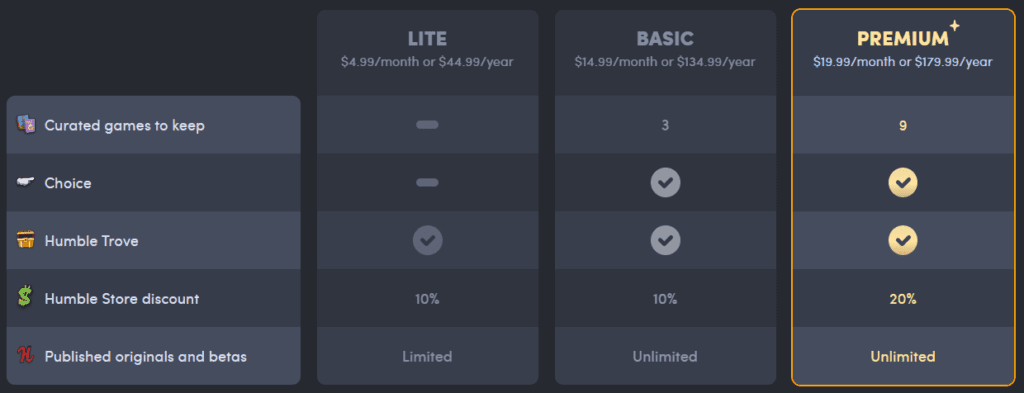Select the LITE plan heading

[428, 39]
